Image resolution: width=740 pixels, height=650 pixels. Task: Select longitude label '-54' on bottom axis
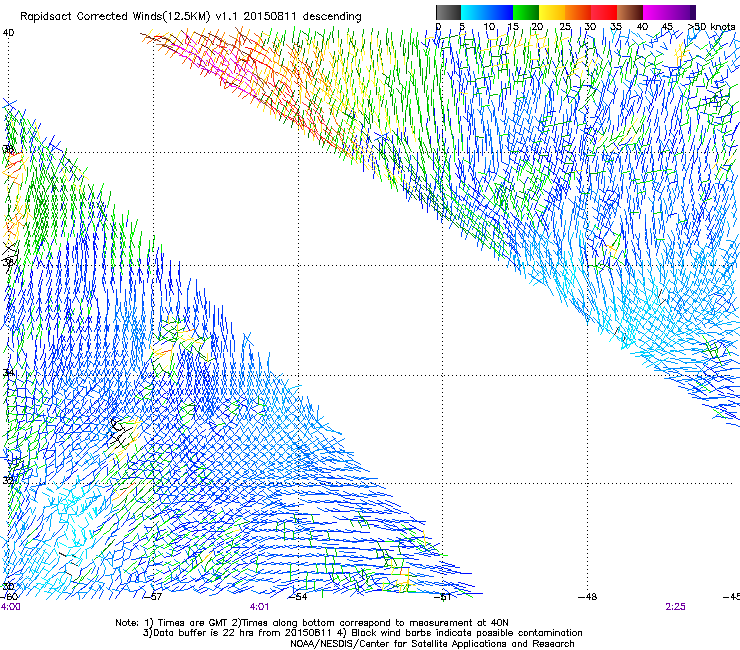(x=298, y=597)
